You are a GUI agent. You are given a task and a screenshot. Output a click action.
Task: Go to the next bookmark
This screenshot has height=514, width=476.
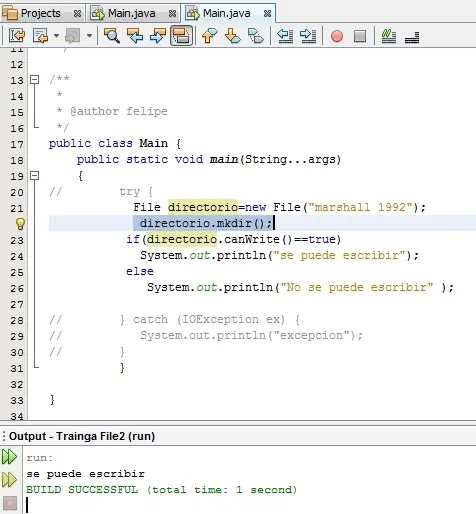click(233, 35)
